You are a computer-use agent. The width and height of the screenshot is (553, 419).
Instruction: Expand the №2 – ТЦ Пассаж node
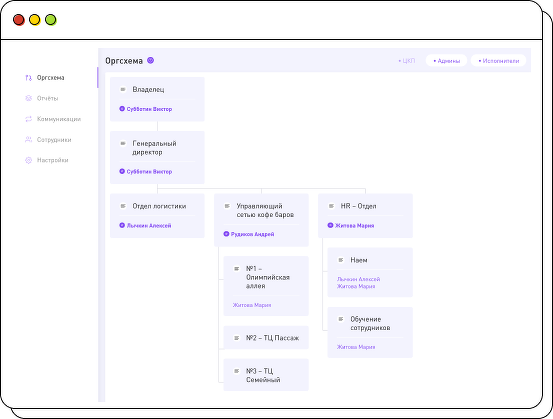(266, 338)
